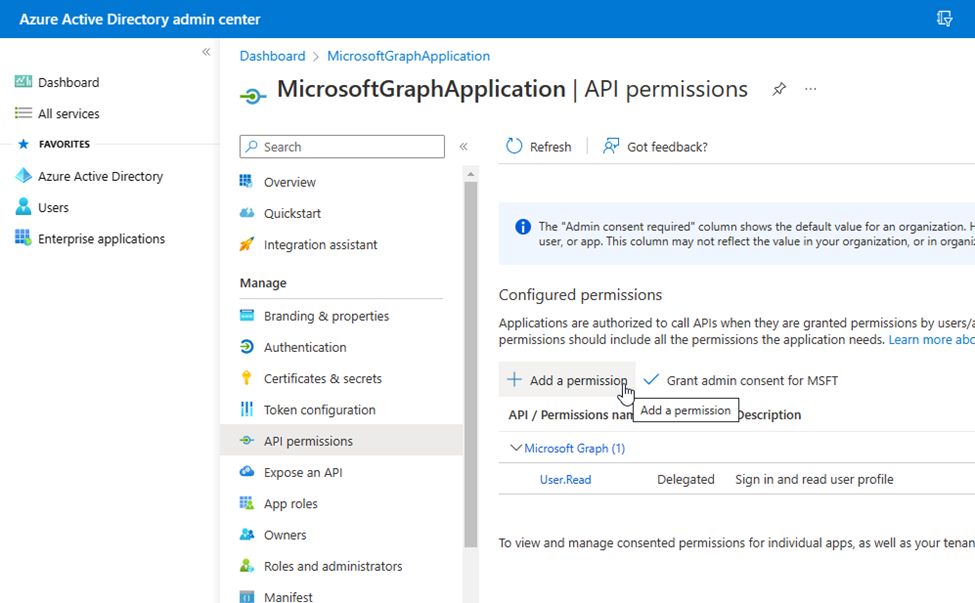Screen dimensions: 975x603
Task: Open the App roles page
Action: click(x=290, y=504)
